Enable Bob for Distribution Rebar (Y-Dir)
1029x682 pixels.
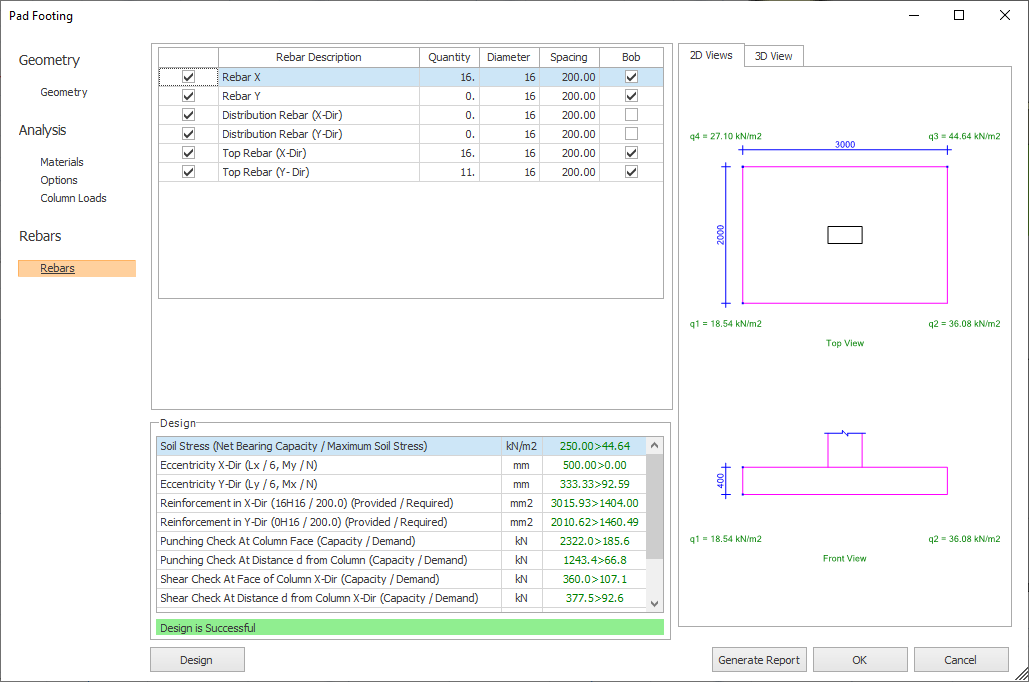(631, 134)
